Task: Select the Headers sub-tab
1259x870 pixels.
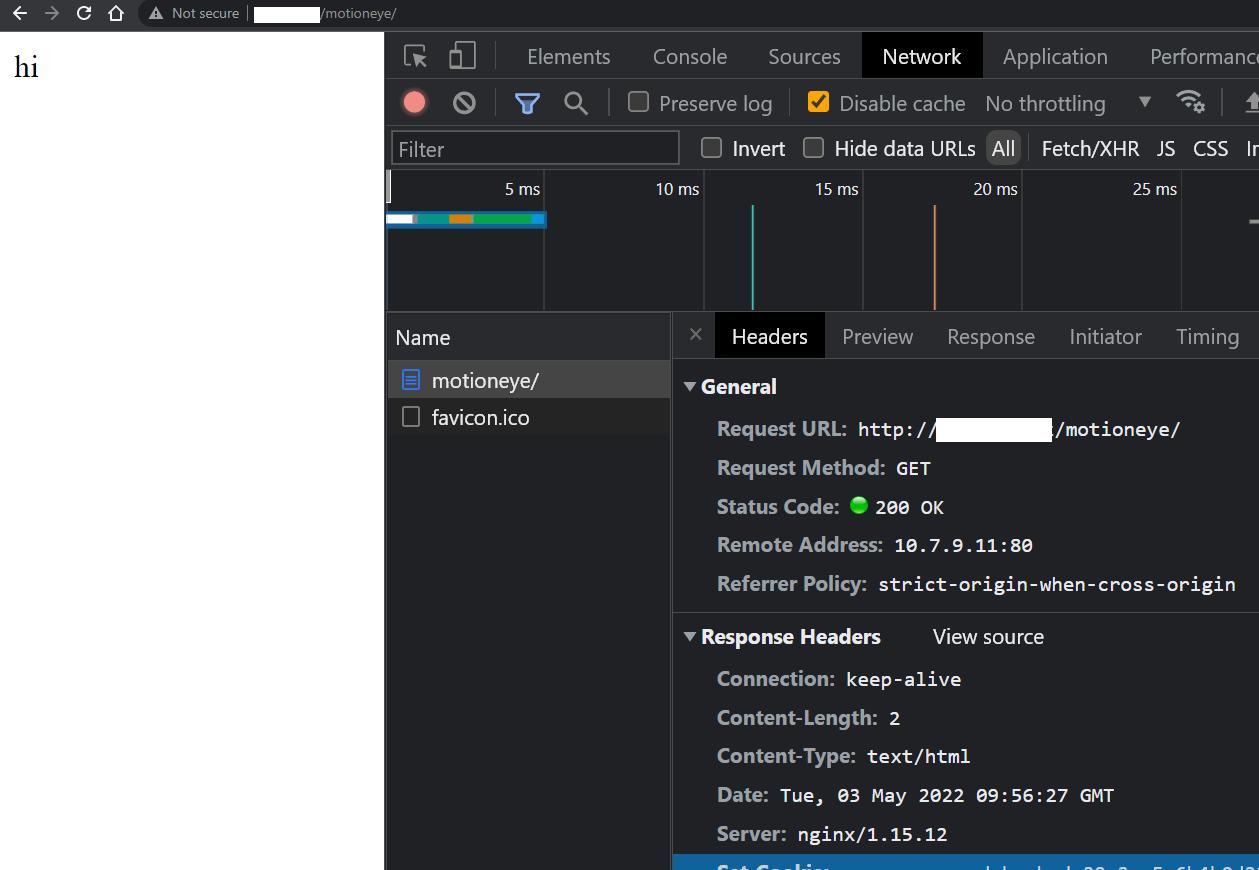Action: pyautogui.click(x=769, y=336)
